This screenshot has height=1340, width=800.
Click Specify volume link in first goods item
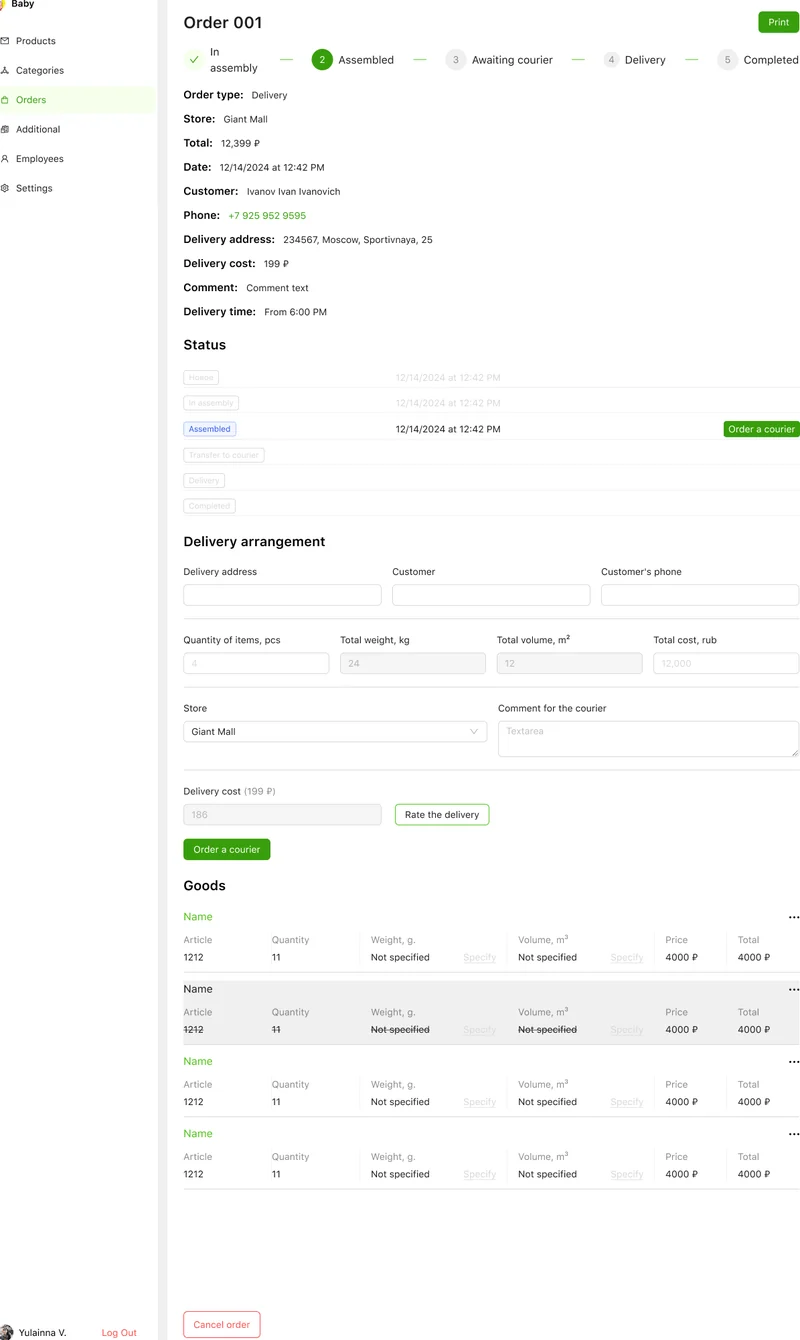point(627,958)
